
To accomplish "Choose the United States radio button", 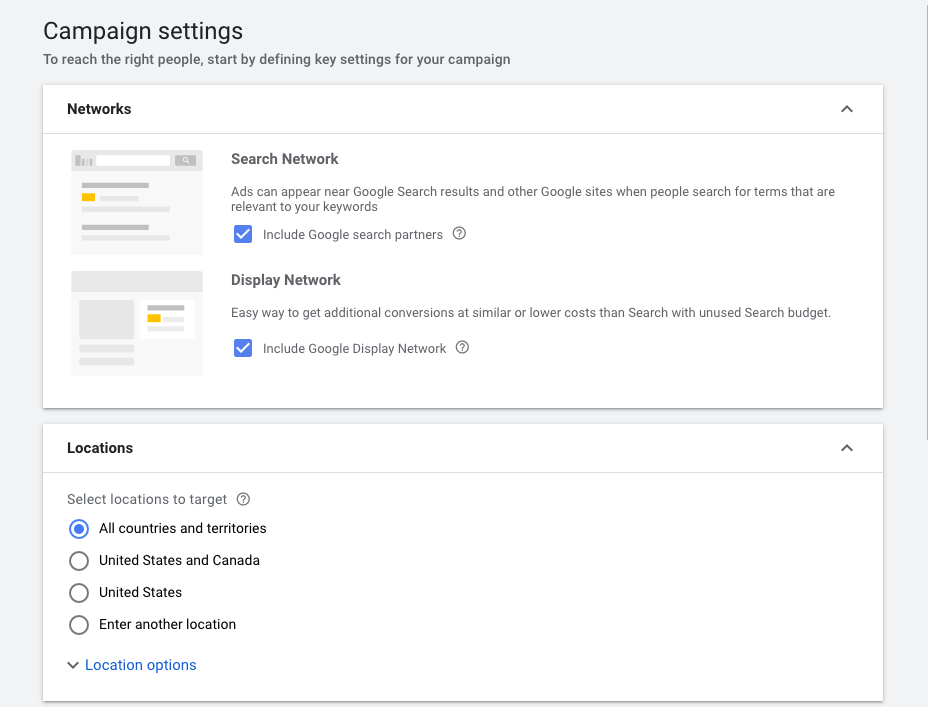I will coord(79,592).
